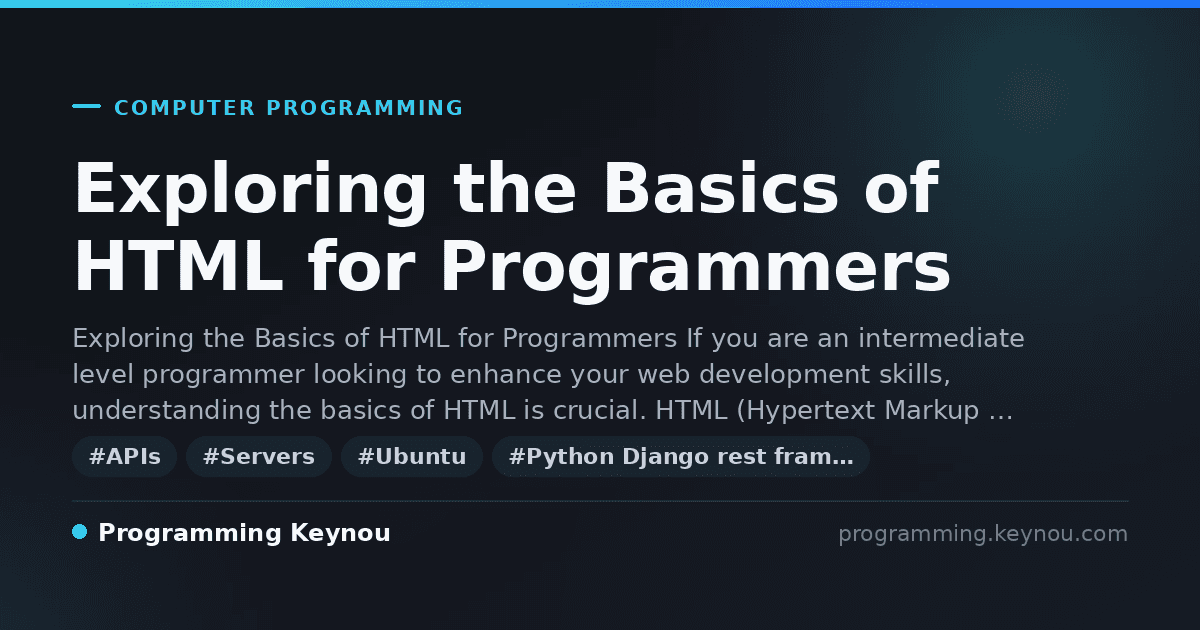
Task: Click the COMPUTER PROGRAMMING category label
Action: click(288, 108)
